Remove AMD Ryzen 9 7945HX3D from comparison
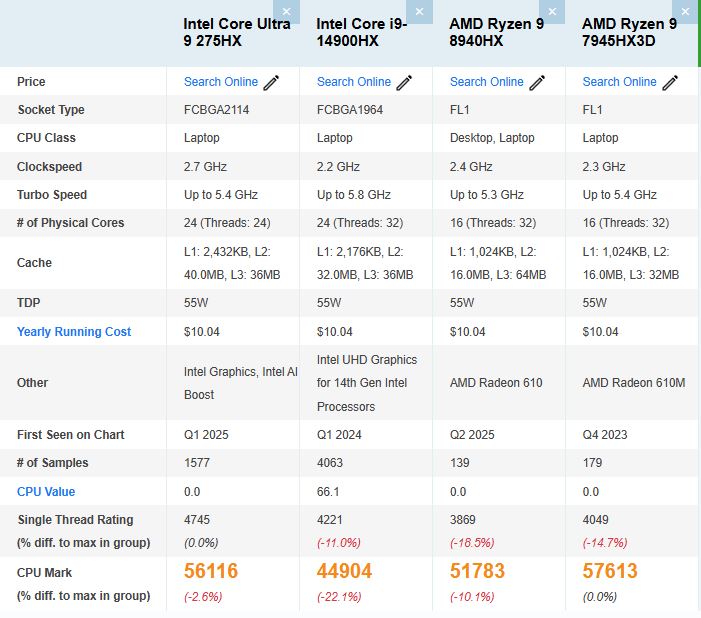 click(686, 11)
